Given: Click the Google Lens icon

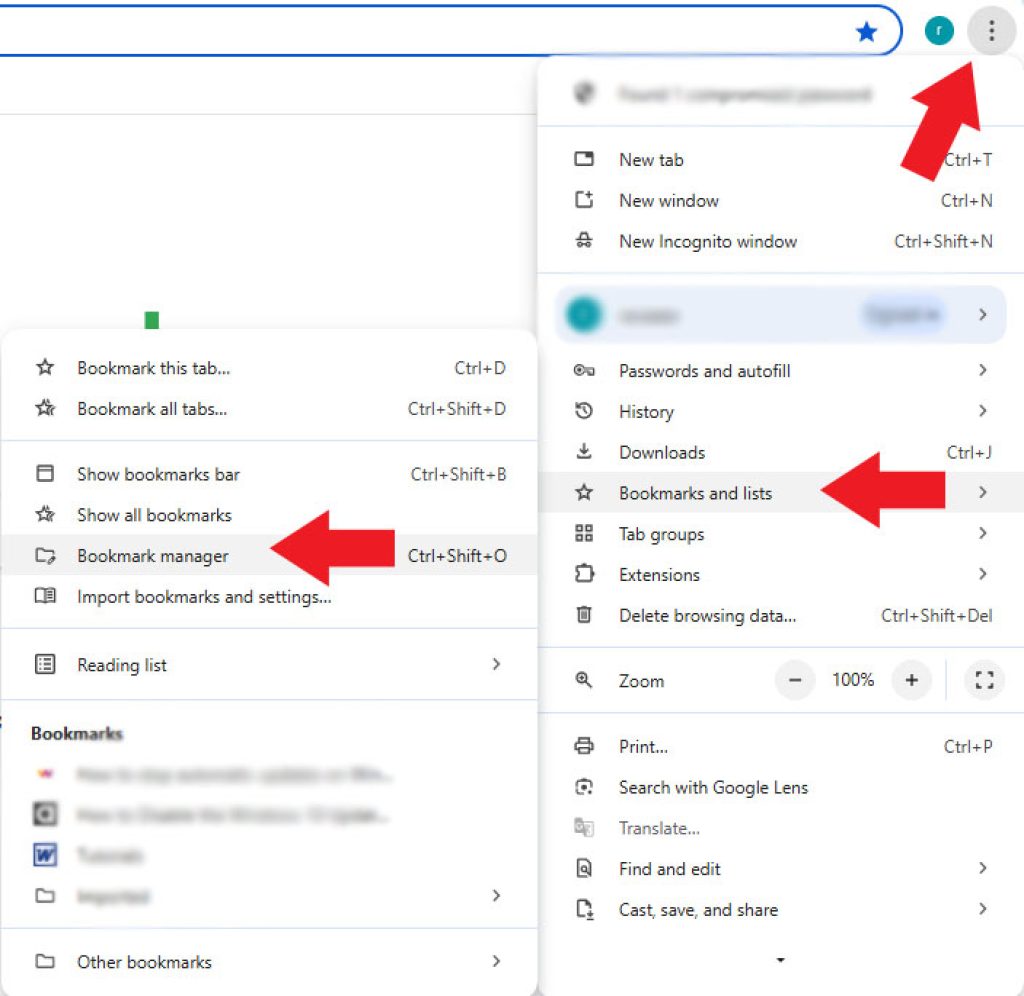Looking at the screenshot, I should point(584,786).
